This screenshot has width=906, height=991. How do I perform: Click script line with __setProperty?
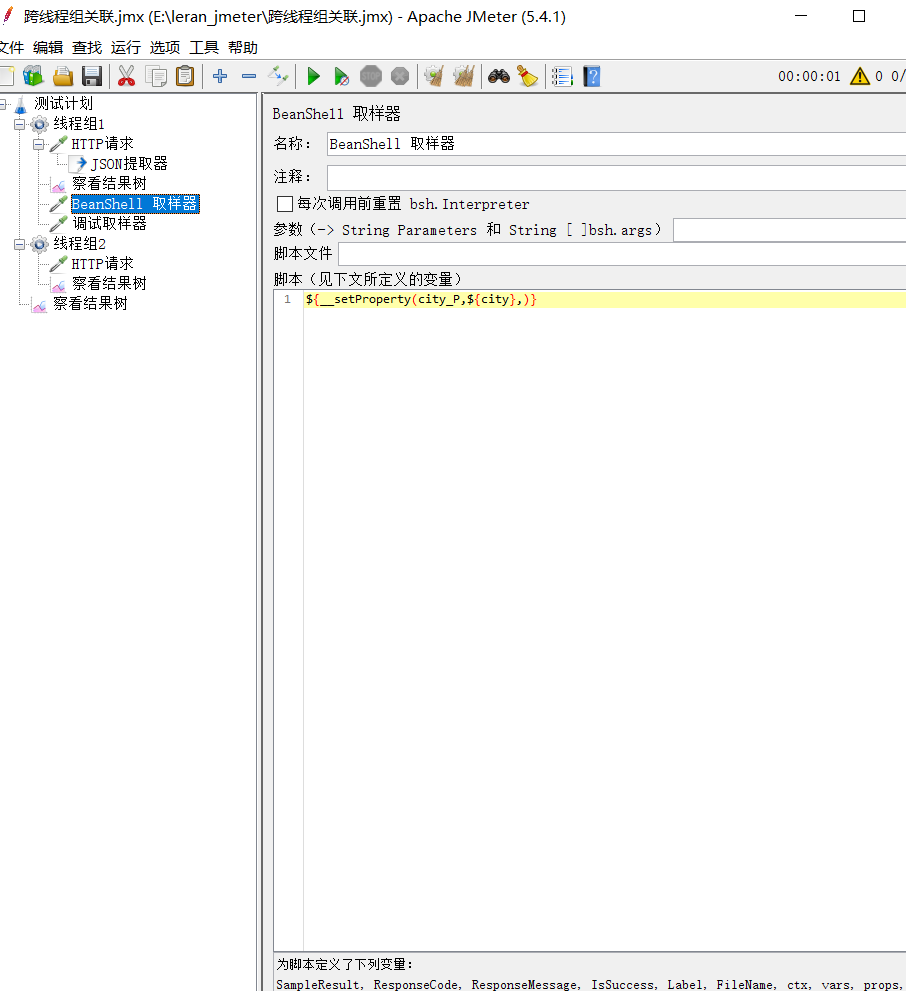point(421,300)
